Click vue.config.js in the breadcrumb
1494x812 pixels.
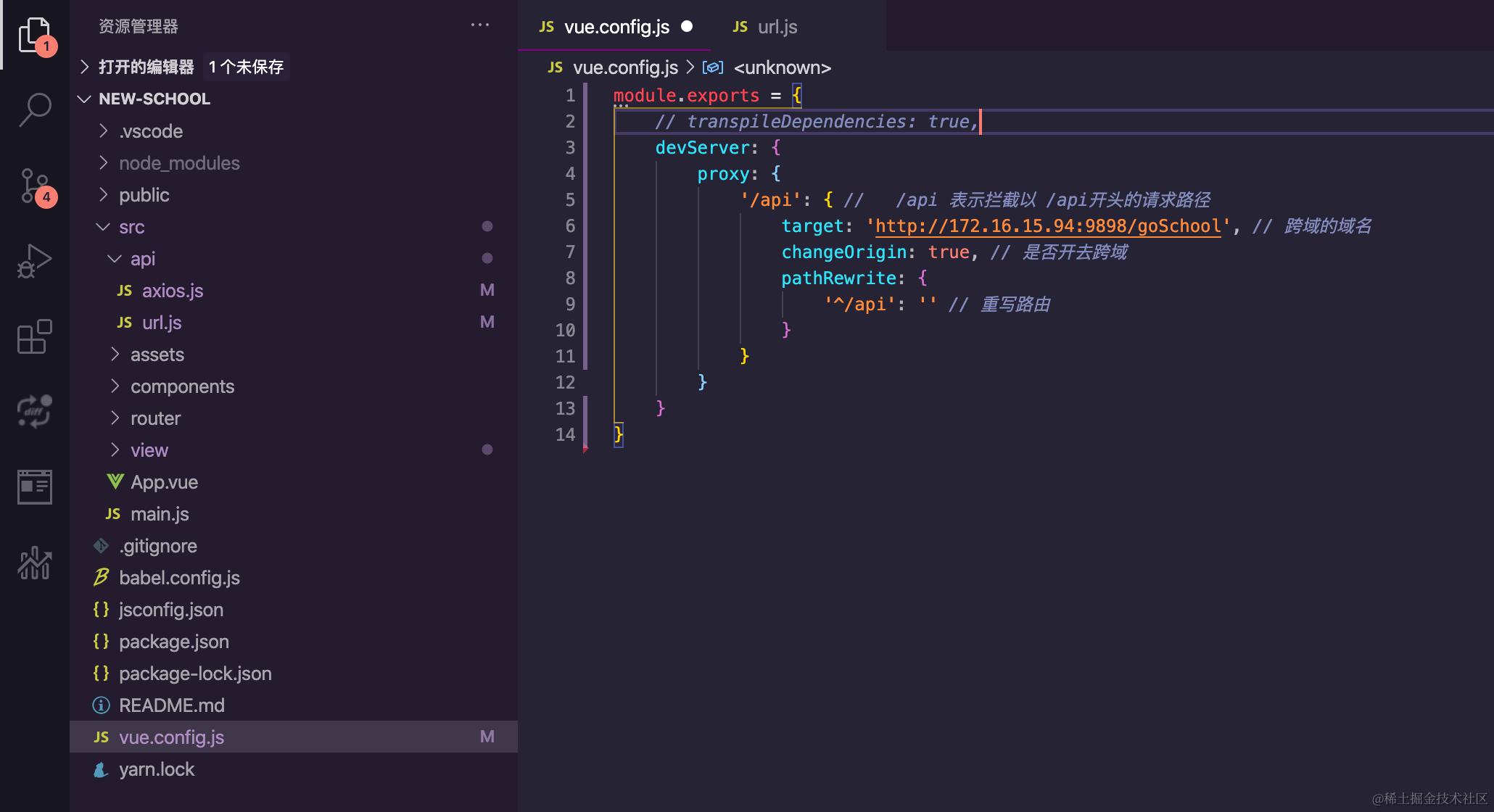(625, 67)
